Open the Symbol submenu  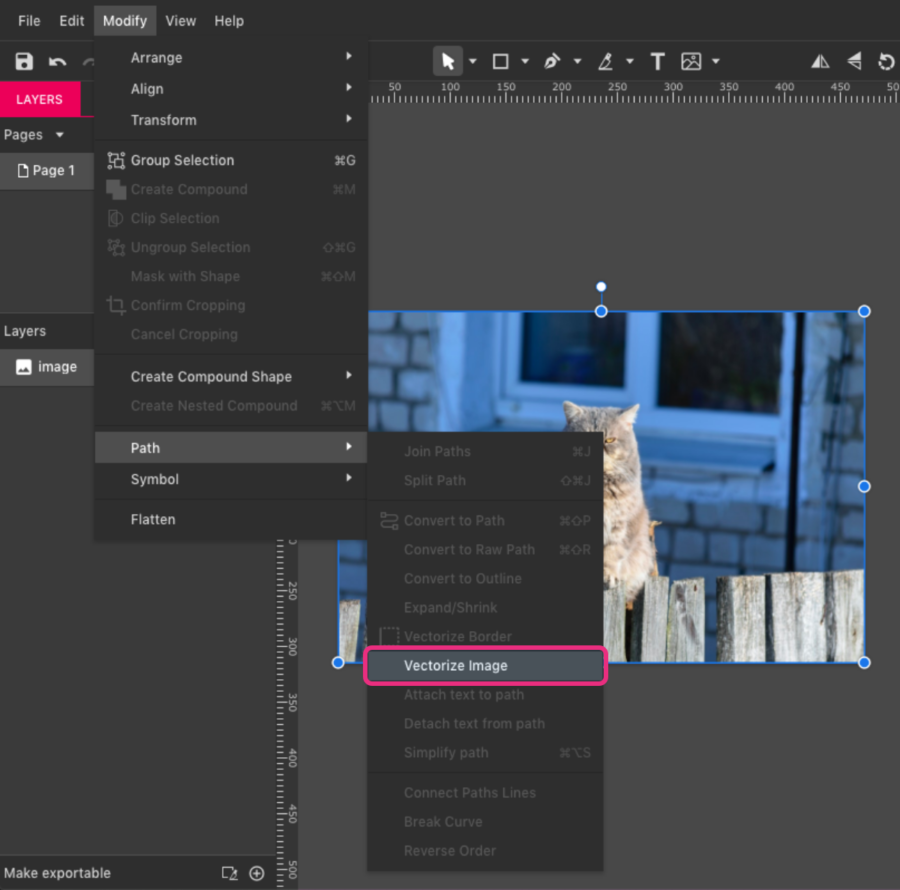click(155, 479)
